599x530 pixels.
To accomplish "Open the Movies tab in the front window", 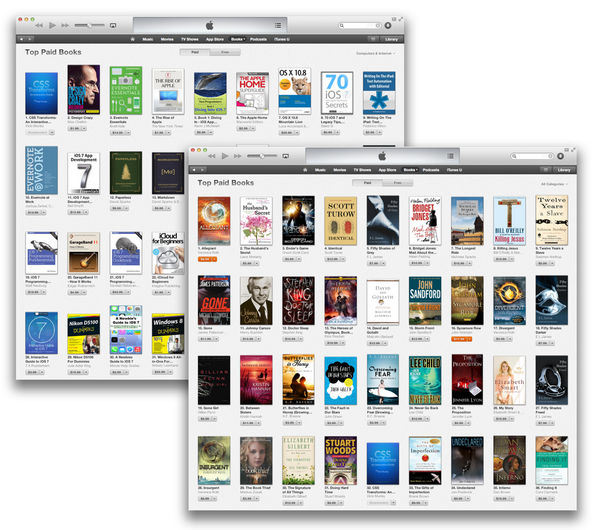I will [x=340, y=170].
